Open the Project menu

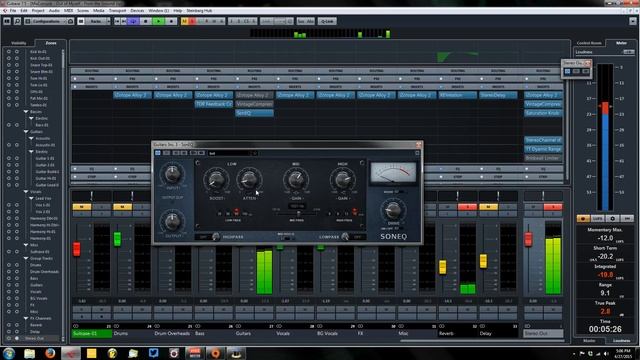pos(38,11)
